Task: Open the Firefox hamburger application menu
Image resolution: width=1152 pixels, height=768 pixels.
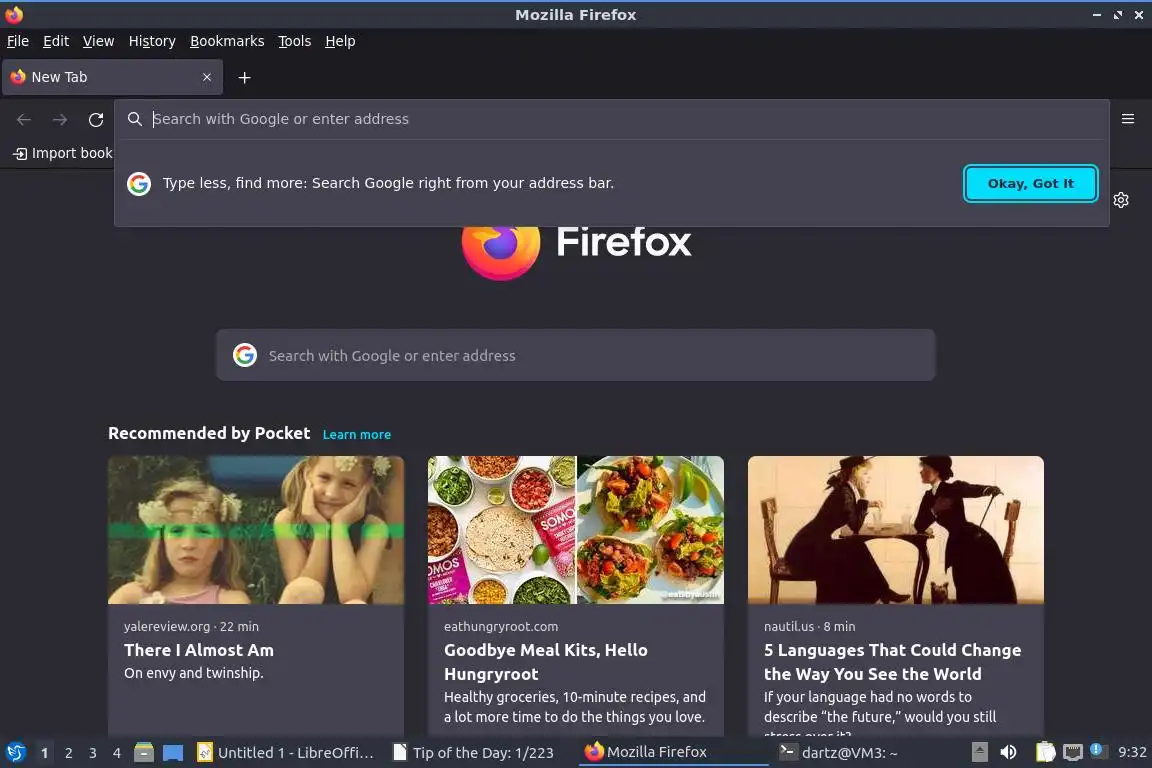Action: [x=1128, y=119]
